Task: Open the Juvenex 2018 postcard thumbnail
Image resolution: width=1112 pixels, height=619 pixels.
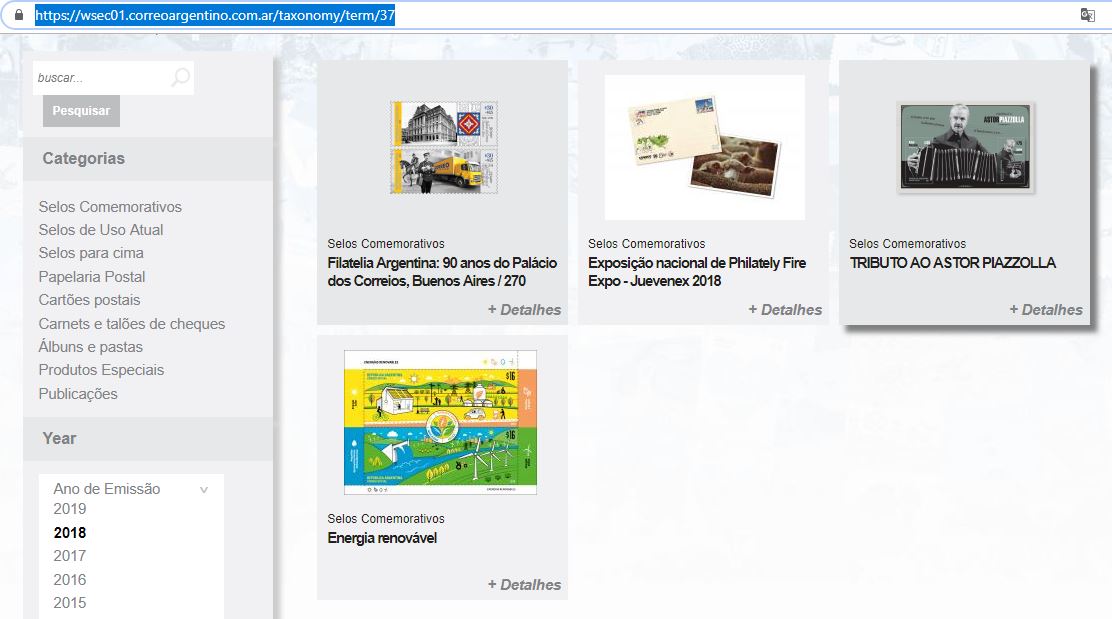Action: coord(704,147)
